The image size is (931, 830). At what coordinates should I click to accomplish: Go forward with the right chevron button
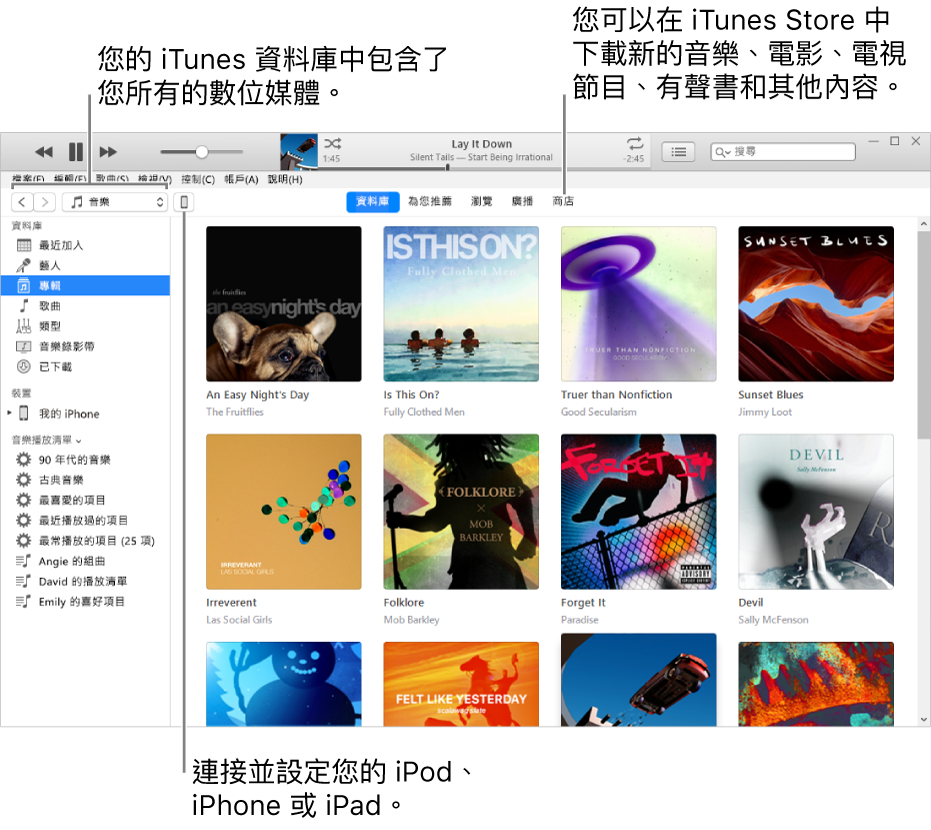45,202
